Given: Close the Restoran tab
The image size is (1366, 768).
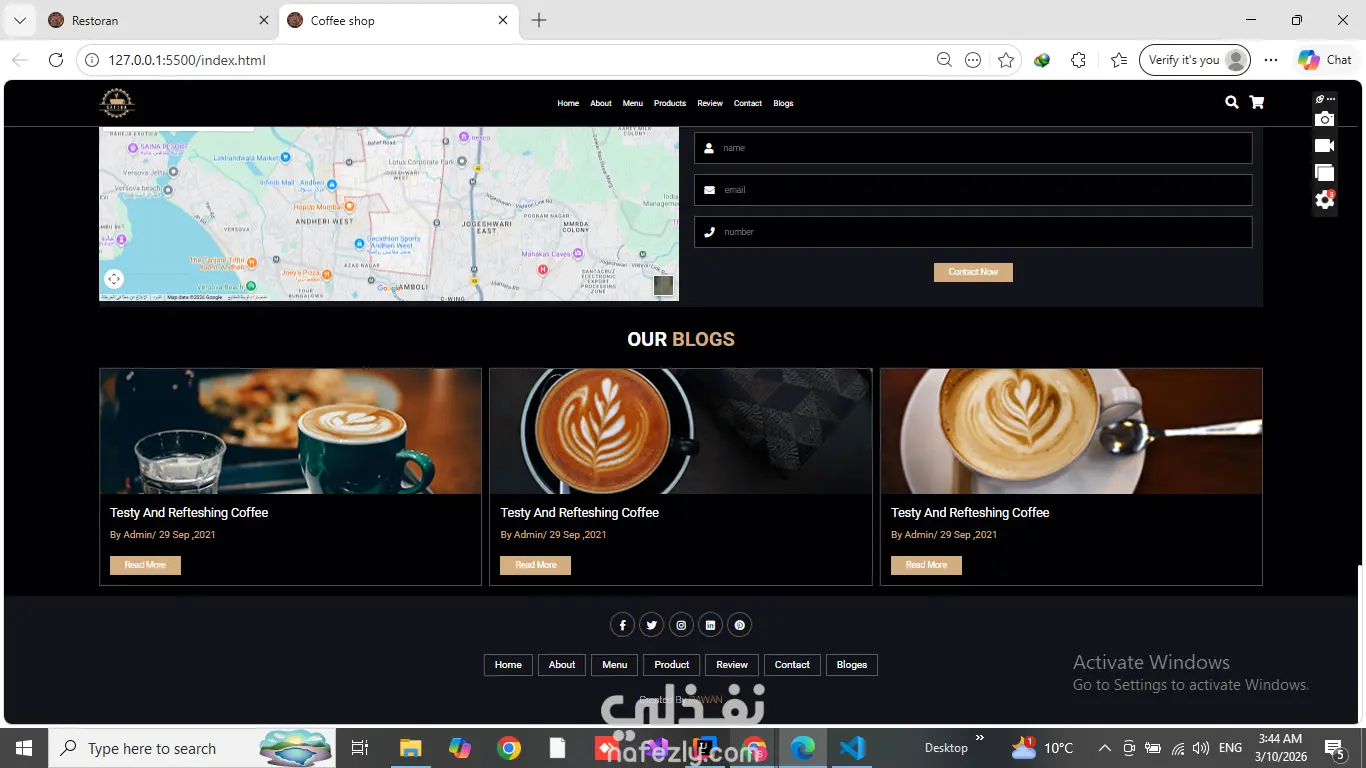Looking at the screenshot, I should (264, 20).
